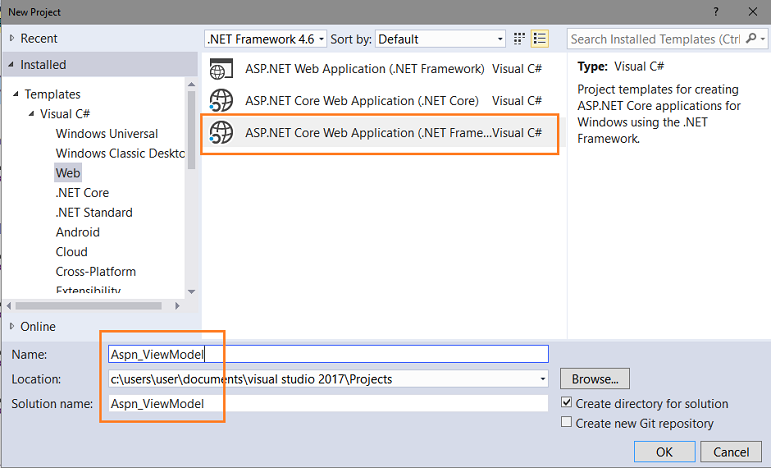Click the tree scrollbar up arrow

pyautogui.click(x=191, y=85)
